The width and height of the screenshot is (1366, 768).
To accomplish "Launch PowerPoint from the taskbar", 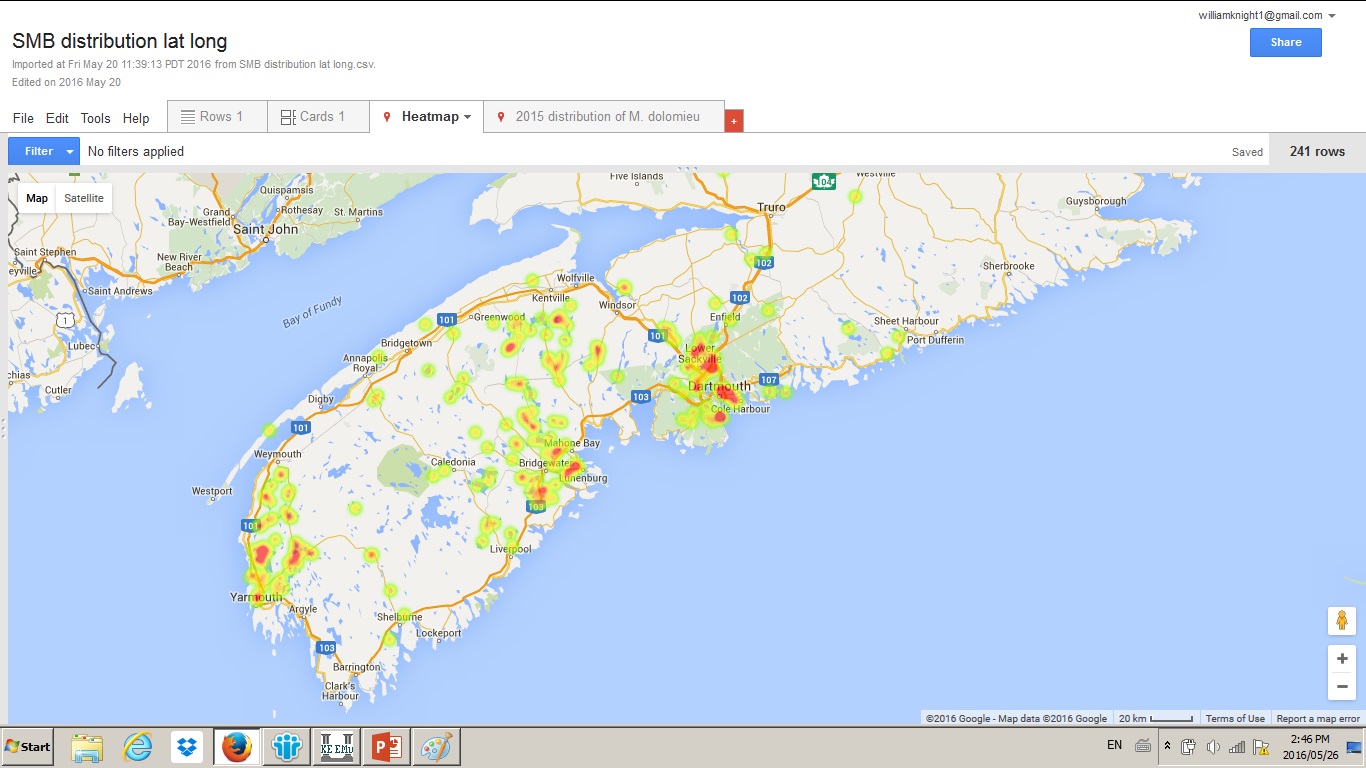I will pos(386,747).
